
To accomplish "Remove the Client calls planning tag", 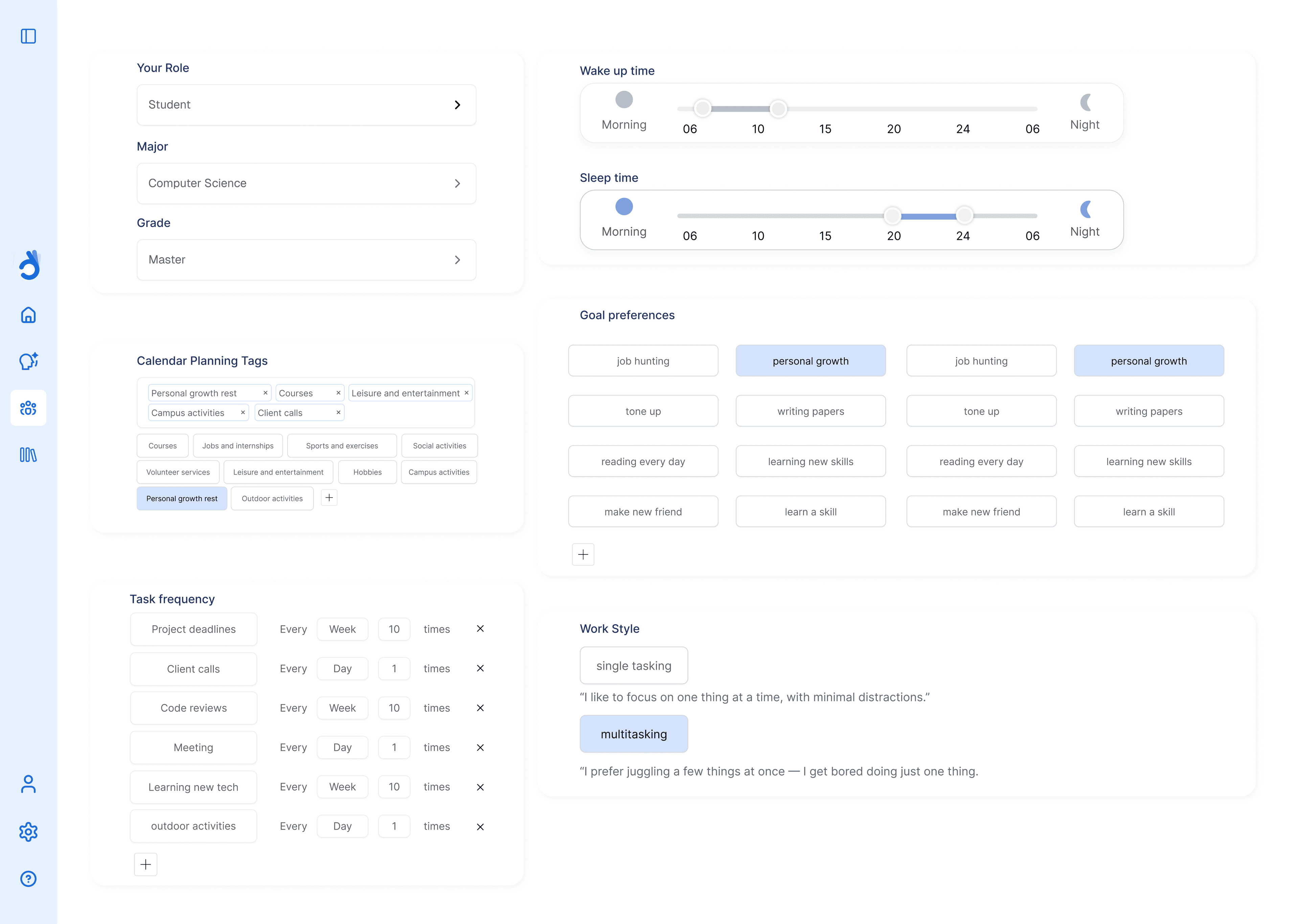I will [338, 412].
